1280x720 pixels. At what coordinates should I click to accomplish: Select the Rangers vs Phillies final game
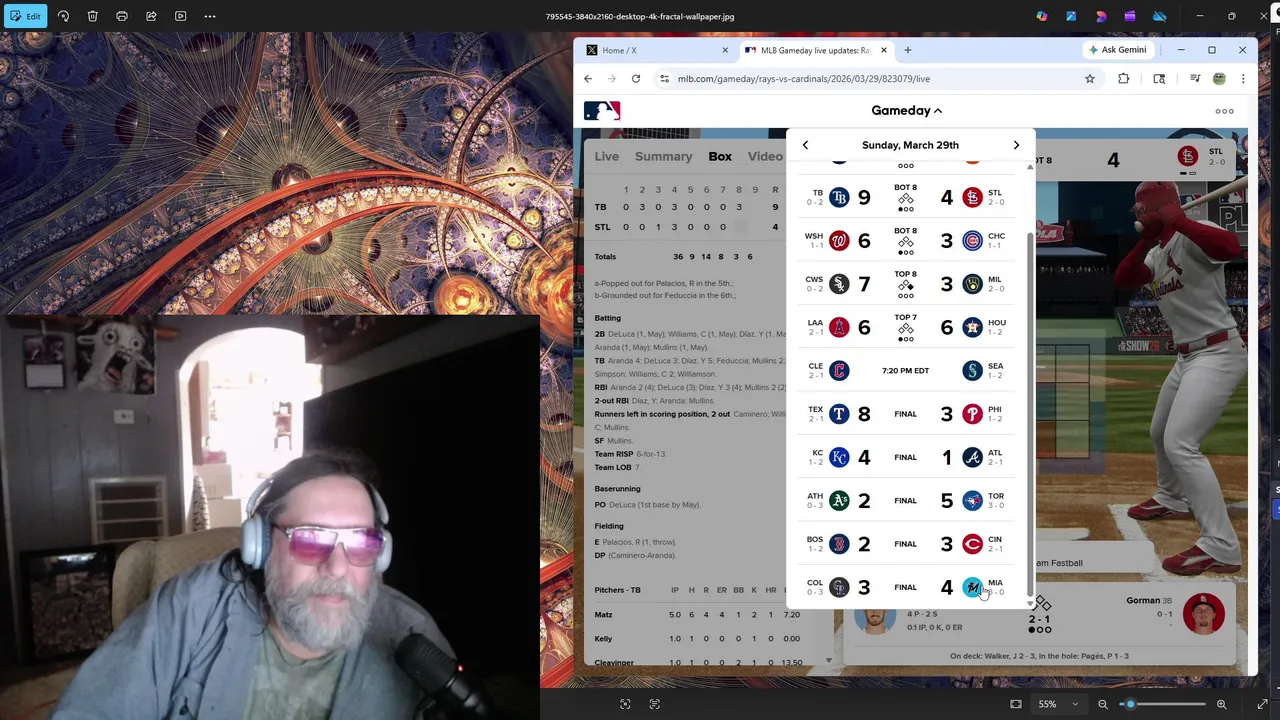click(906, 414)
